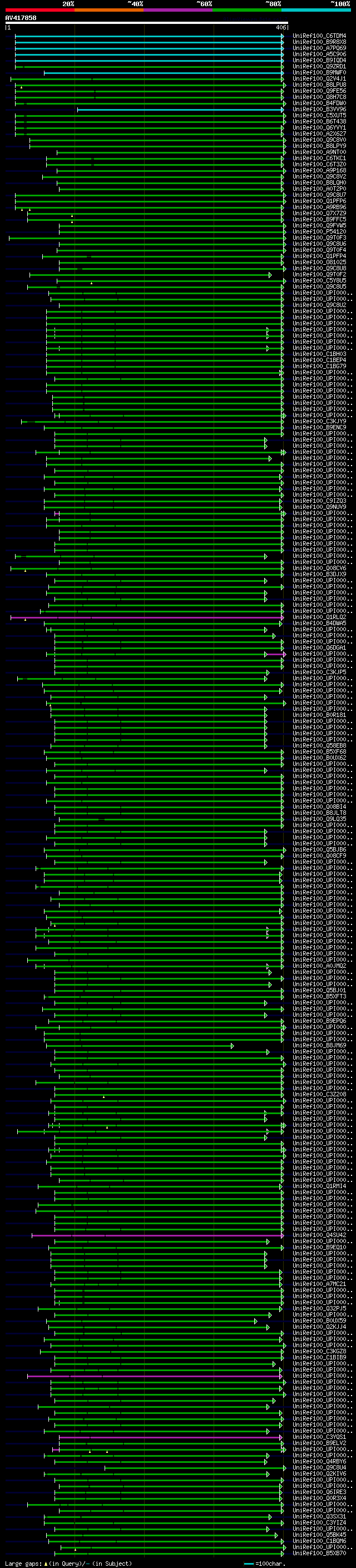This screenshot has width=356, height=1568.
Task: Click the query name AV417858
Action: tap(21, 18)
